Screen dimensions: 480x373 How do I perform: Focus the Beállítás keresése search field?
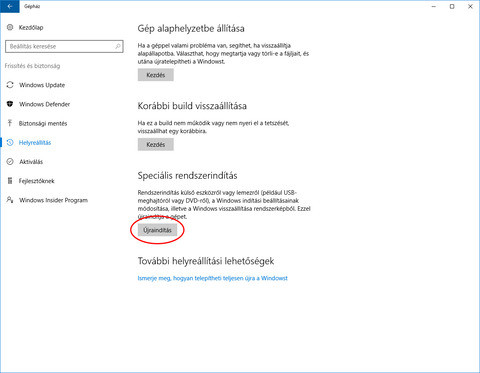64,46
